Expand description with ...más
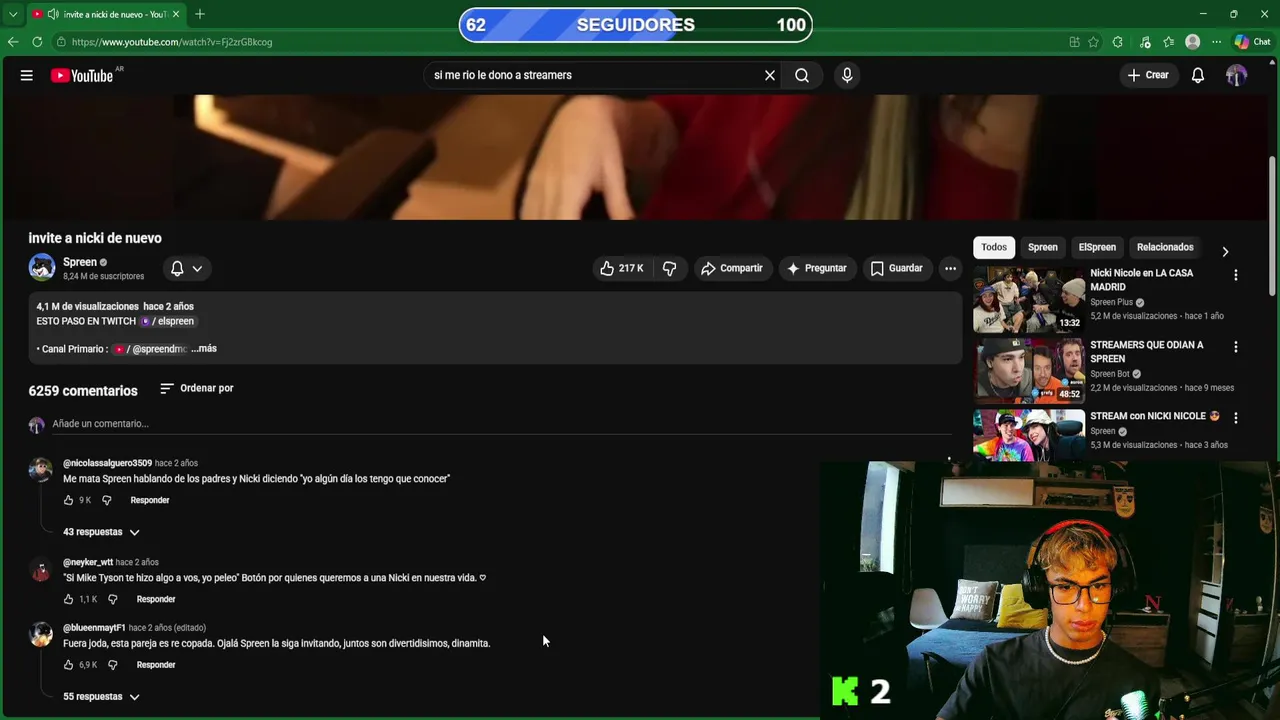The width and height of the screenshot is (1280, 720). 204,348
